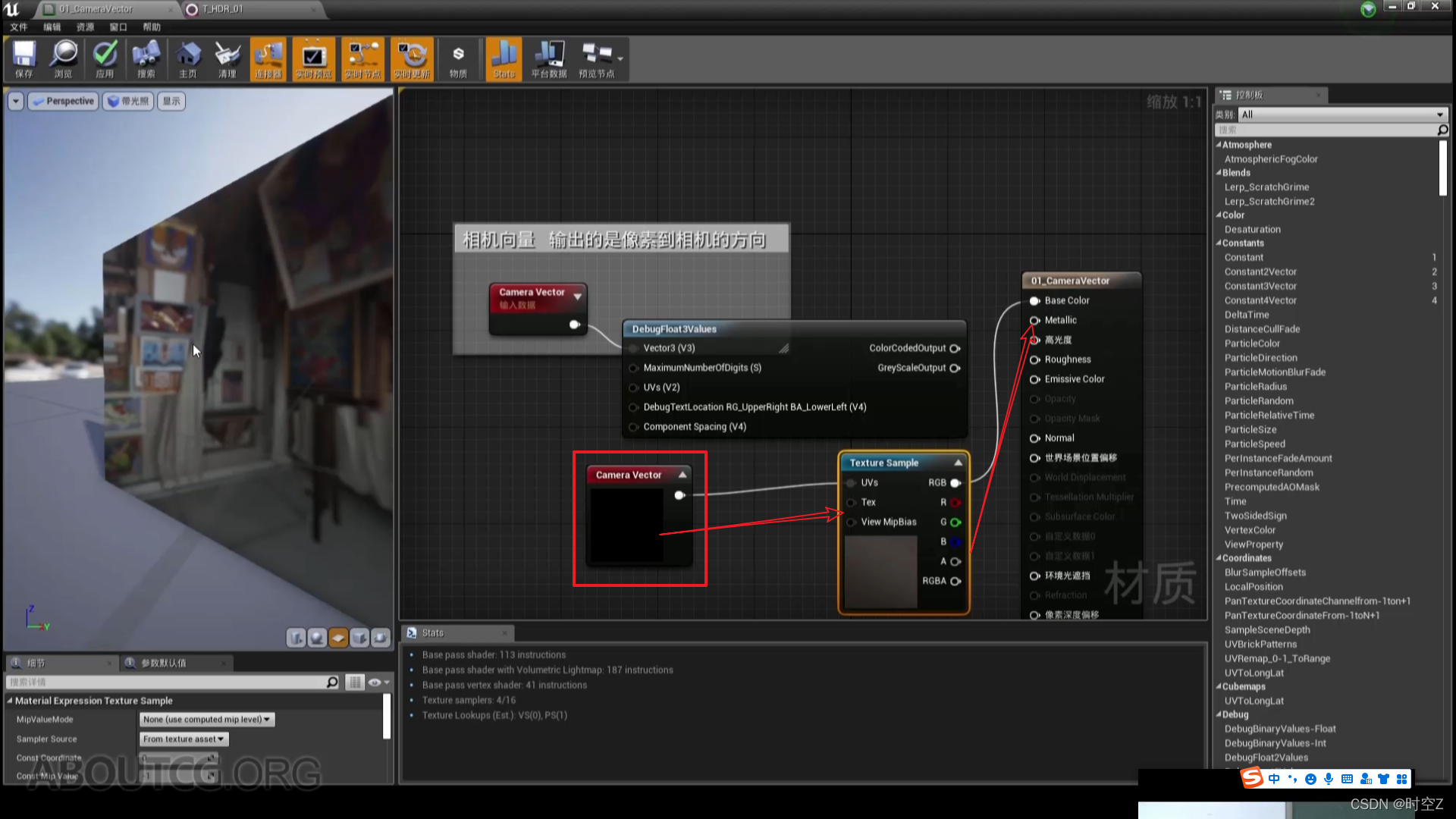Toggle real-time preview in the toolbar
Image resolution: width=1456 pixels, height=819 pixels.
click(313, 58)
